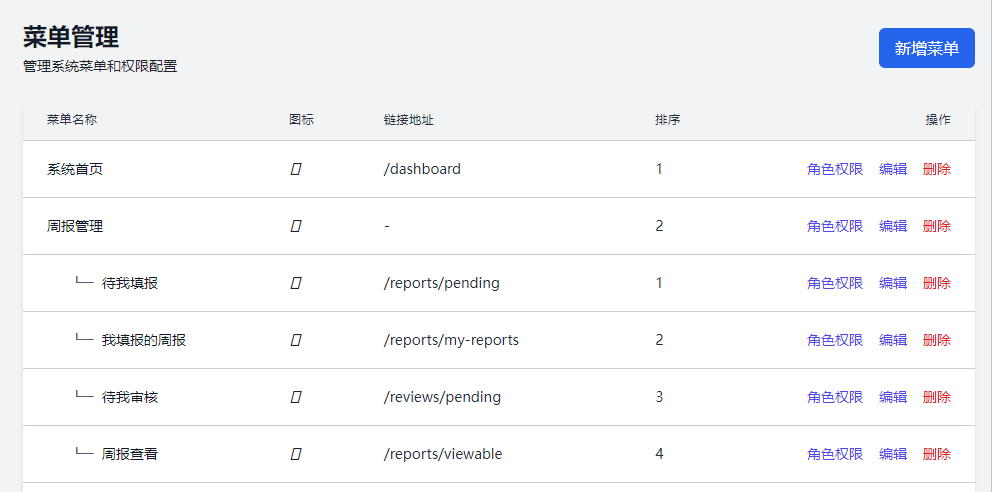Viewport: 992px width, 492px height.
Task: Click the 排序 column header
Action: [x=667, y=120]
